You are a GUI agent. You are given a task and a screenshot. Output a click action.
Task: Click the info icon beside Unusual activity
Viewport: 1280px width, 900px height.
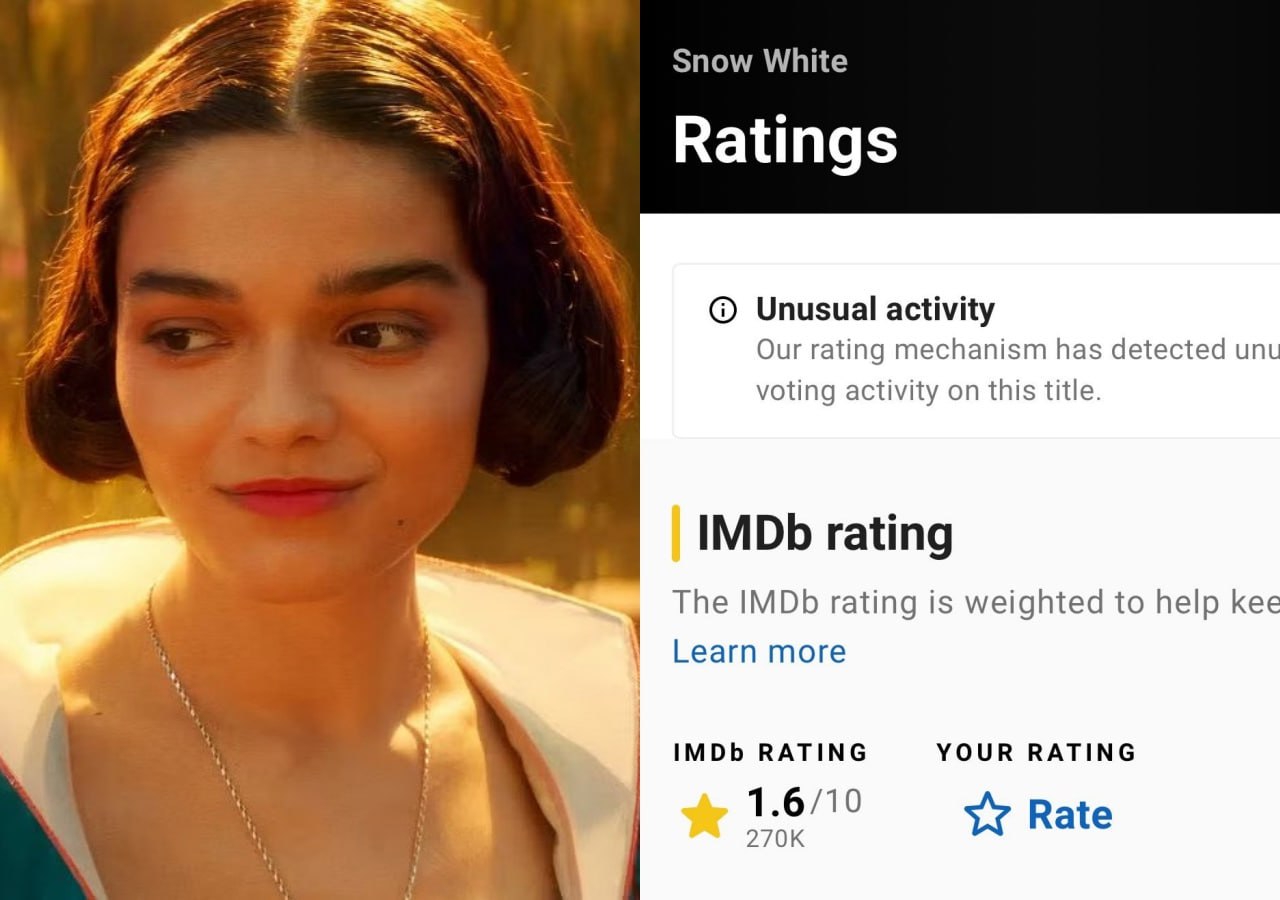point(722,310)
